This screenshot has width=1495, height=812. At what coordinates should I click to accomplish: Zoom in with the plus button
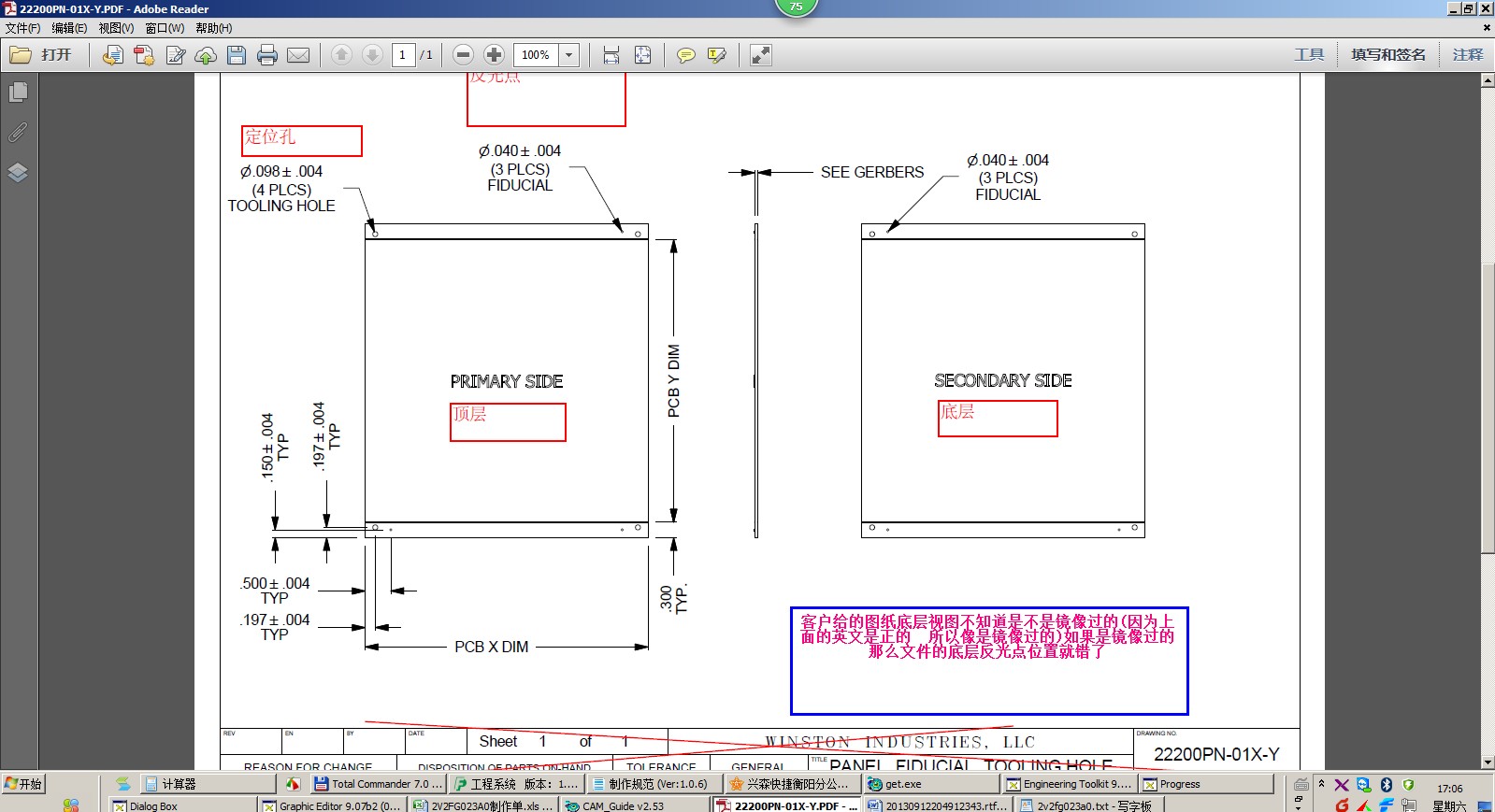tap(495, 55)
